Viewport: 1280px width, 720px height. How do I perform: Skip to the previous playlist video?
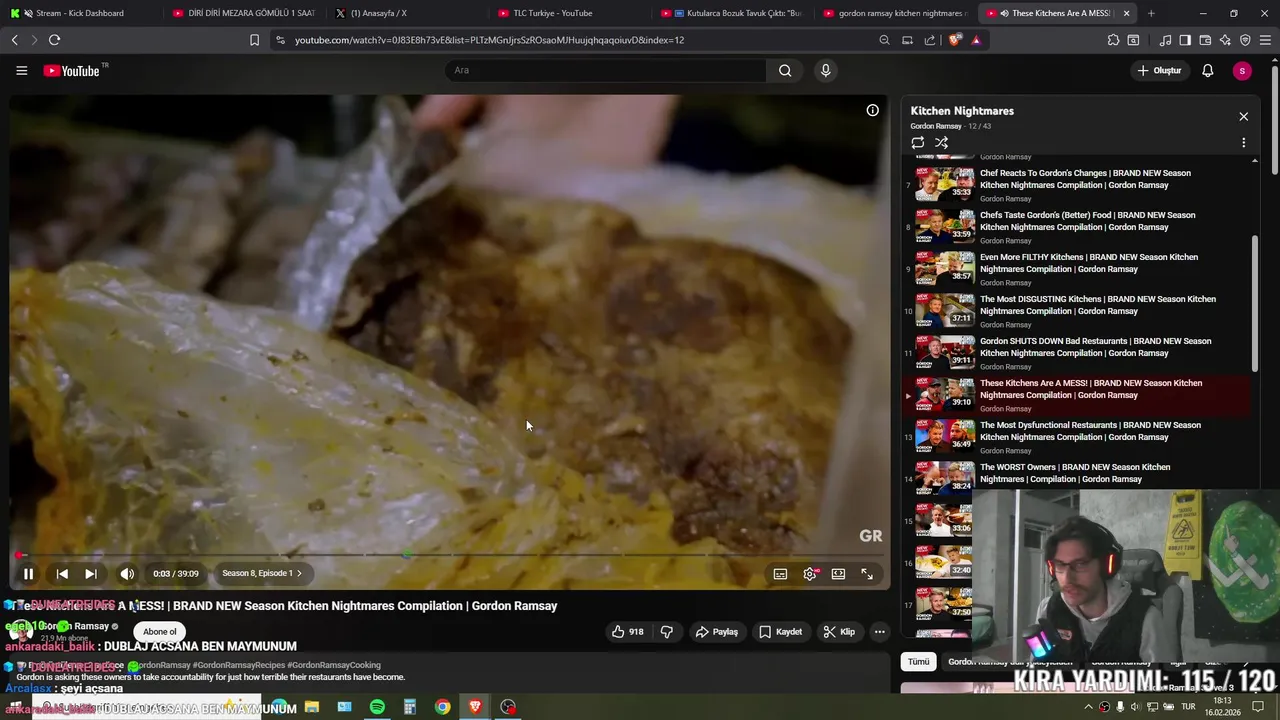(62, 574)
